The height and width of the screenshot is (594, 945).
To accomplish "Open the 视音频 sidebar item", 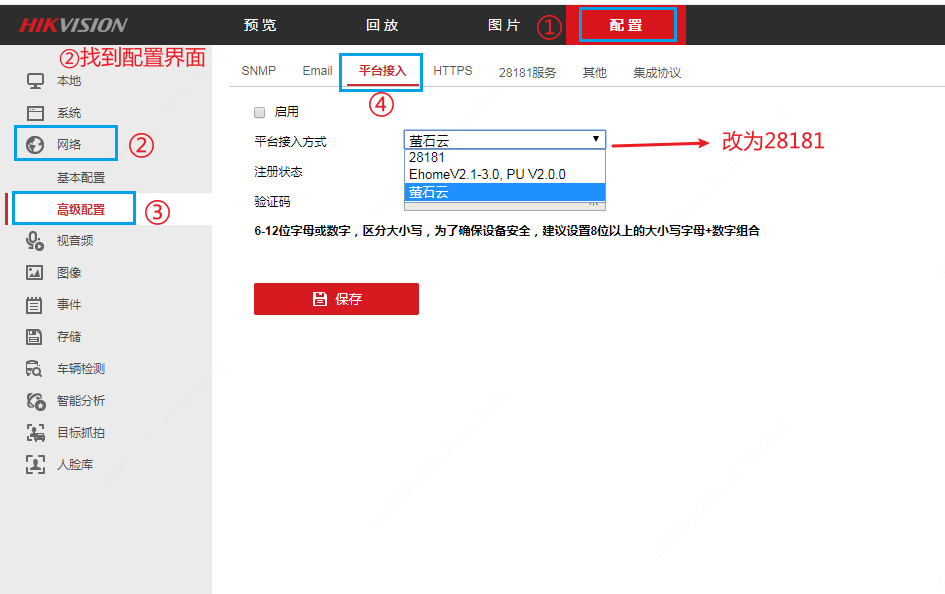I will click(75, 241).
